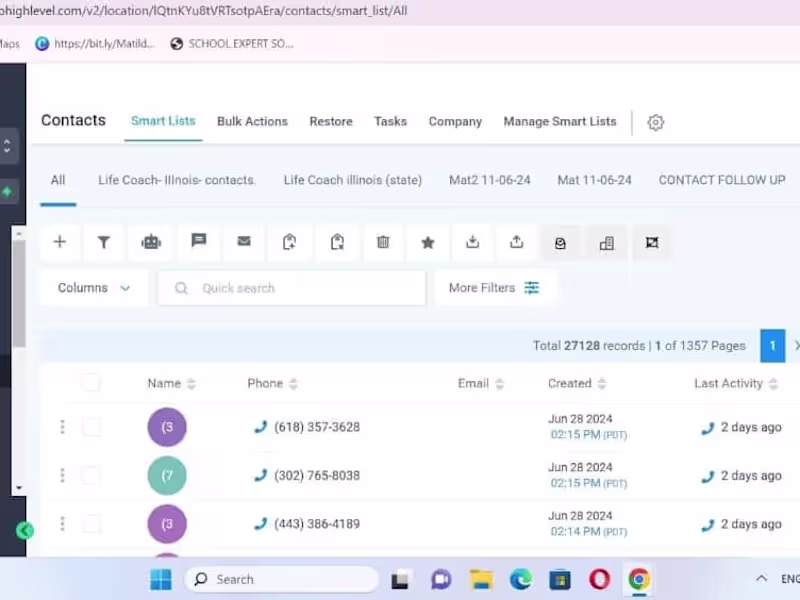Click the download export contacts icon

(472, 242)
